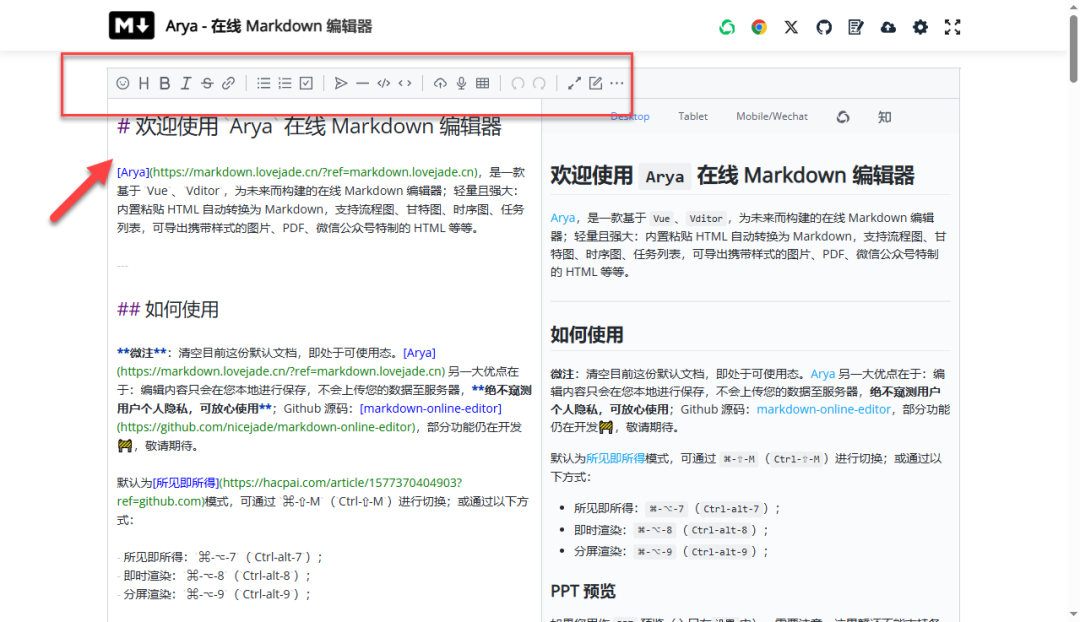Viewport: 1080px width, 622px height.
Task: Enter fullscreen using header expand icon
Action: coord(953,27)
